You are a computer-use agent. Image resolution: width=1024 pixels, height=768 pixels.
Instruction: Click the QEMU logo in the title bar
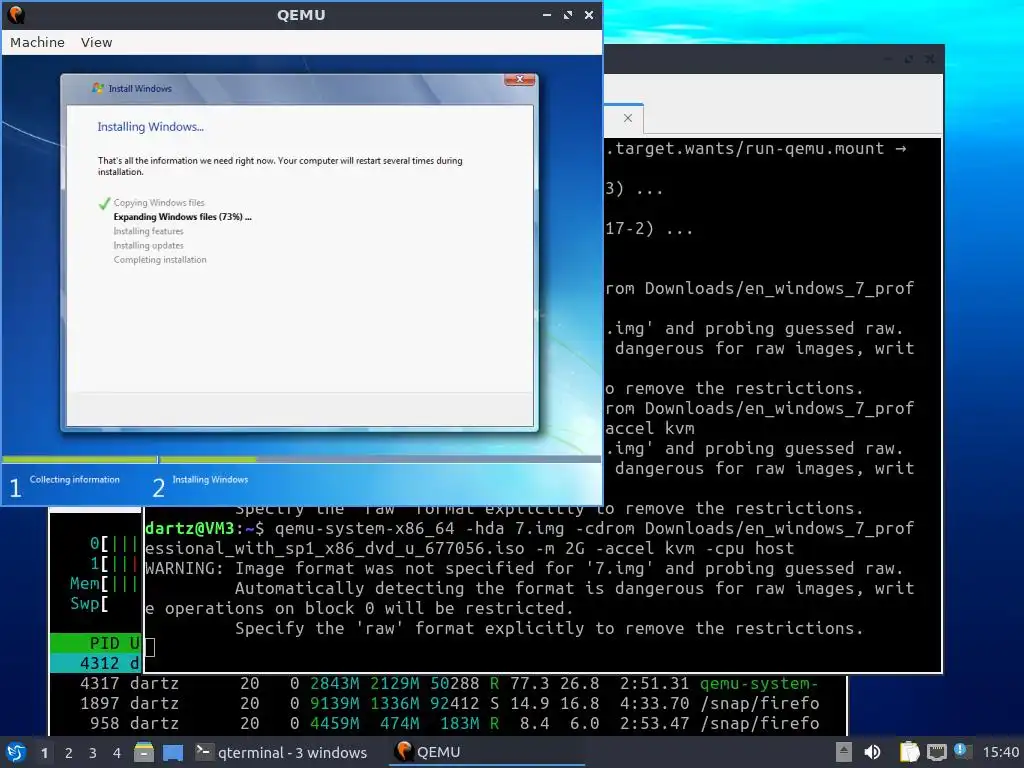[16, 14]
